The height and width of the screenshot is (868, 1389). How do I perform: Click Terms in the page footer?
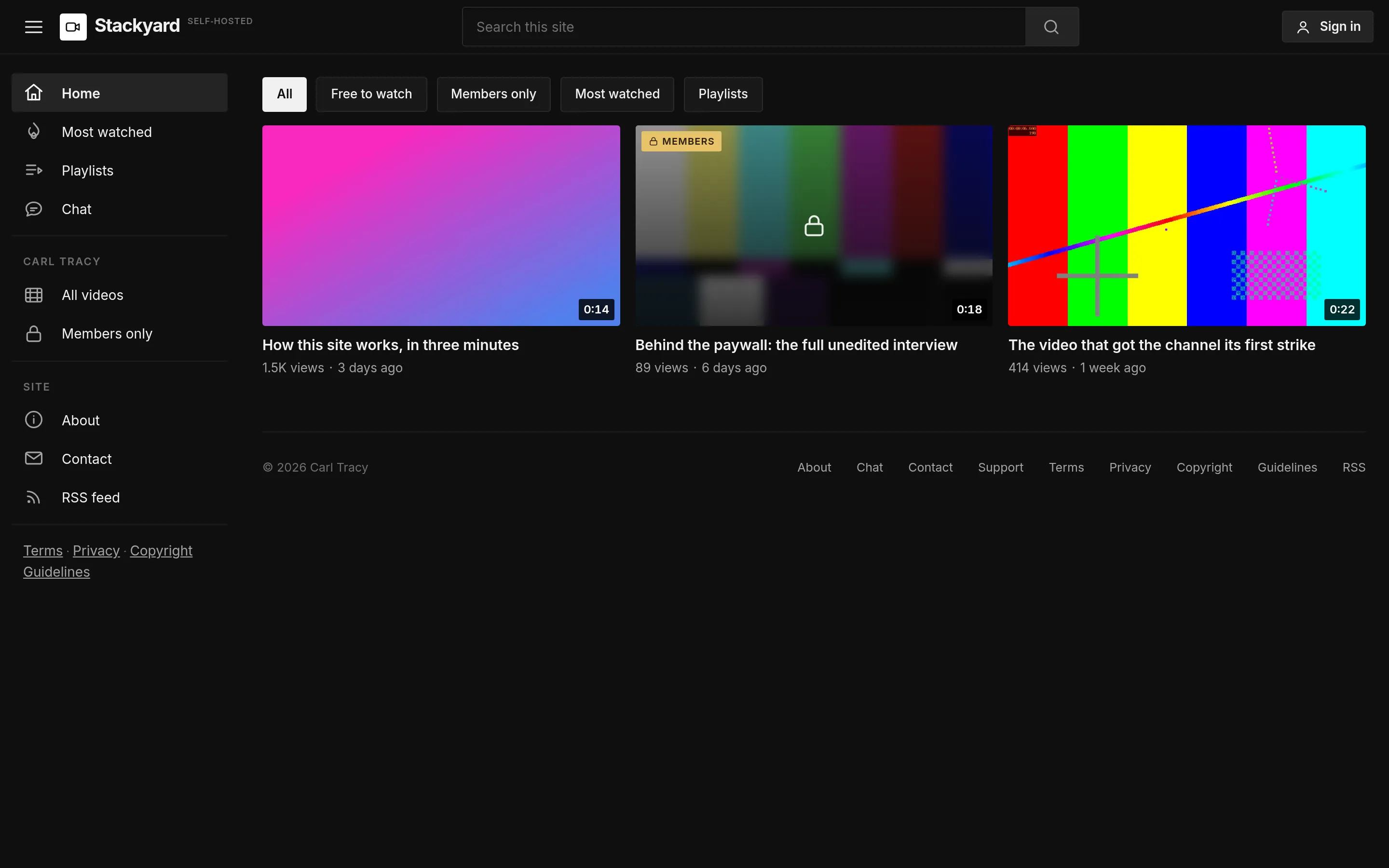coord(1066,467)
